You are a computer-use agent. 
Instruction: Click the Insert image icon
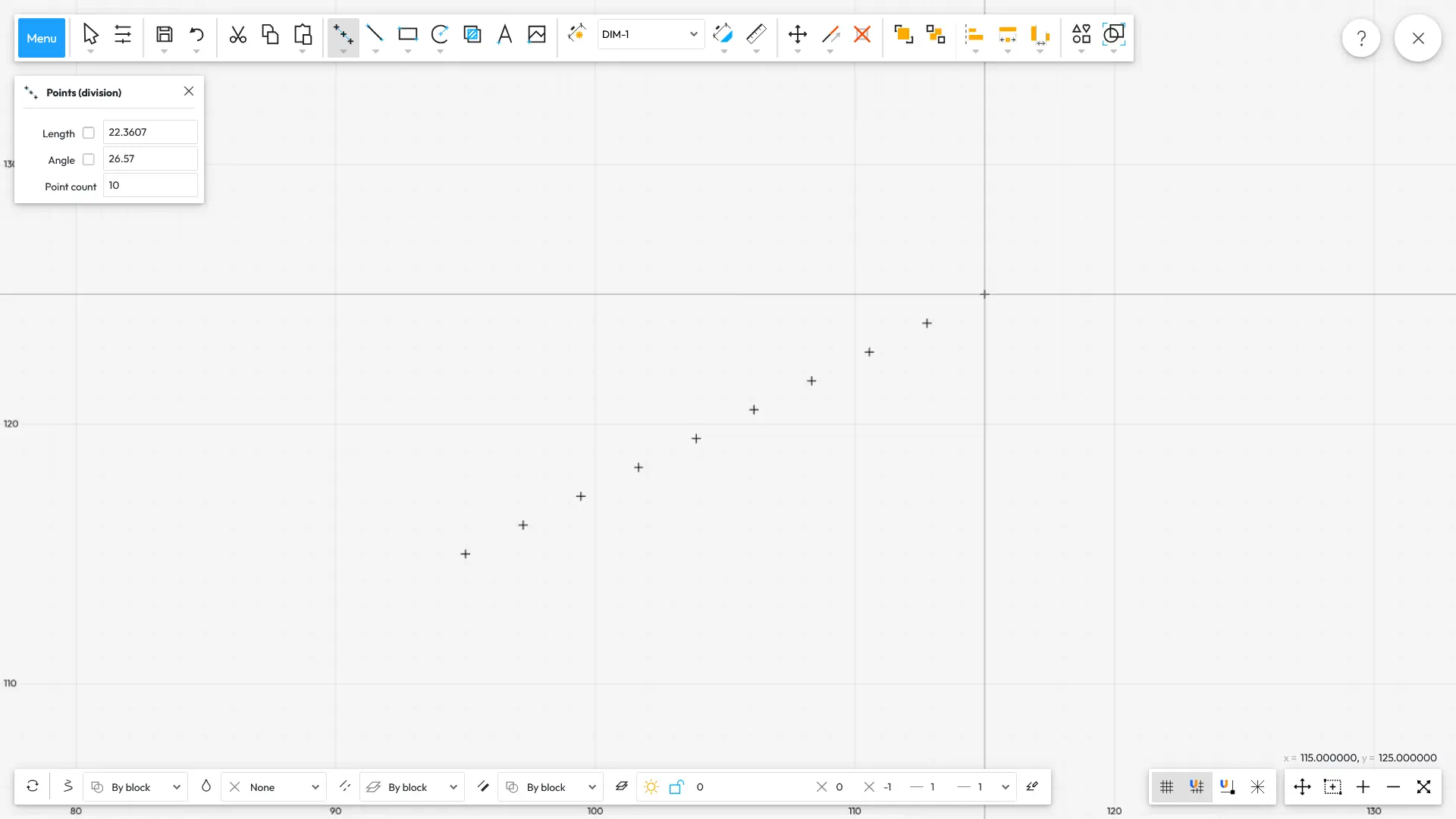click(x=537, y=34)
